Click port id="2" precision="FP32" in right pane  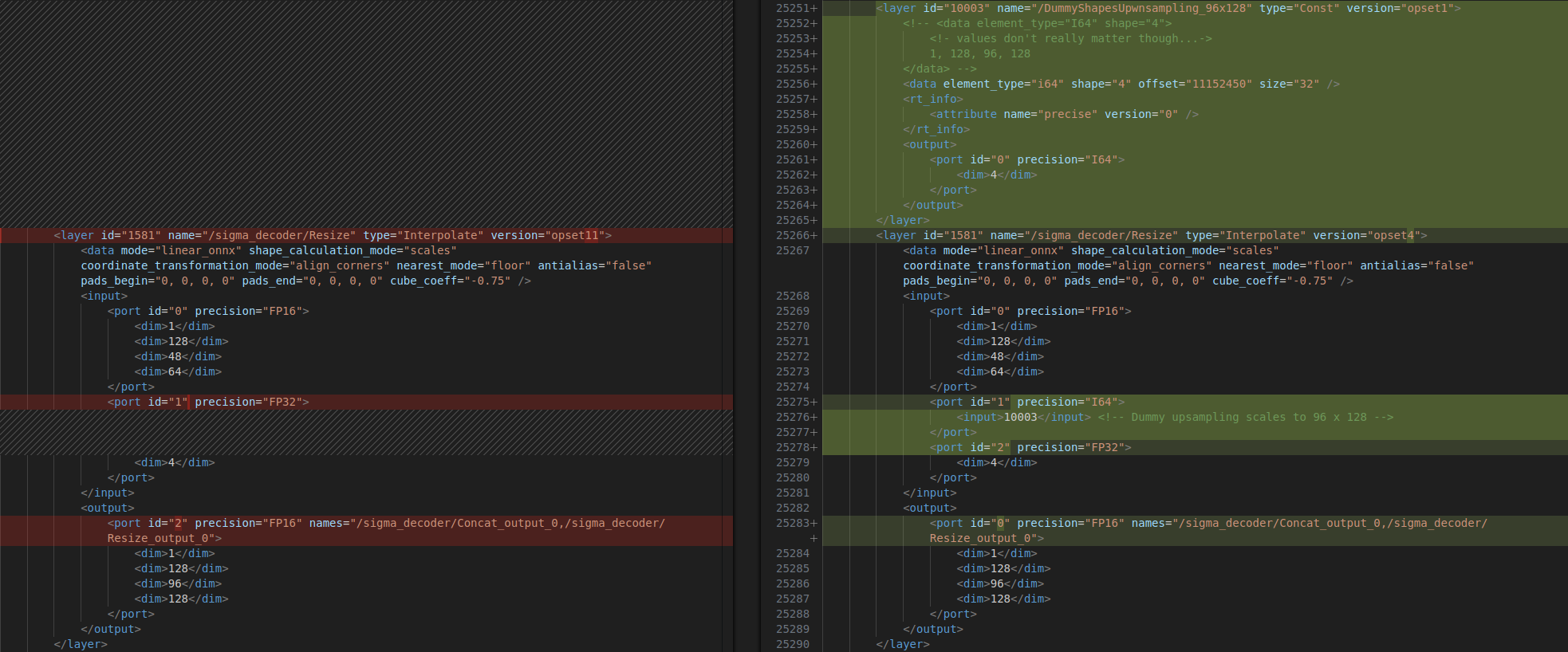(1030, 447)
